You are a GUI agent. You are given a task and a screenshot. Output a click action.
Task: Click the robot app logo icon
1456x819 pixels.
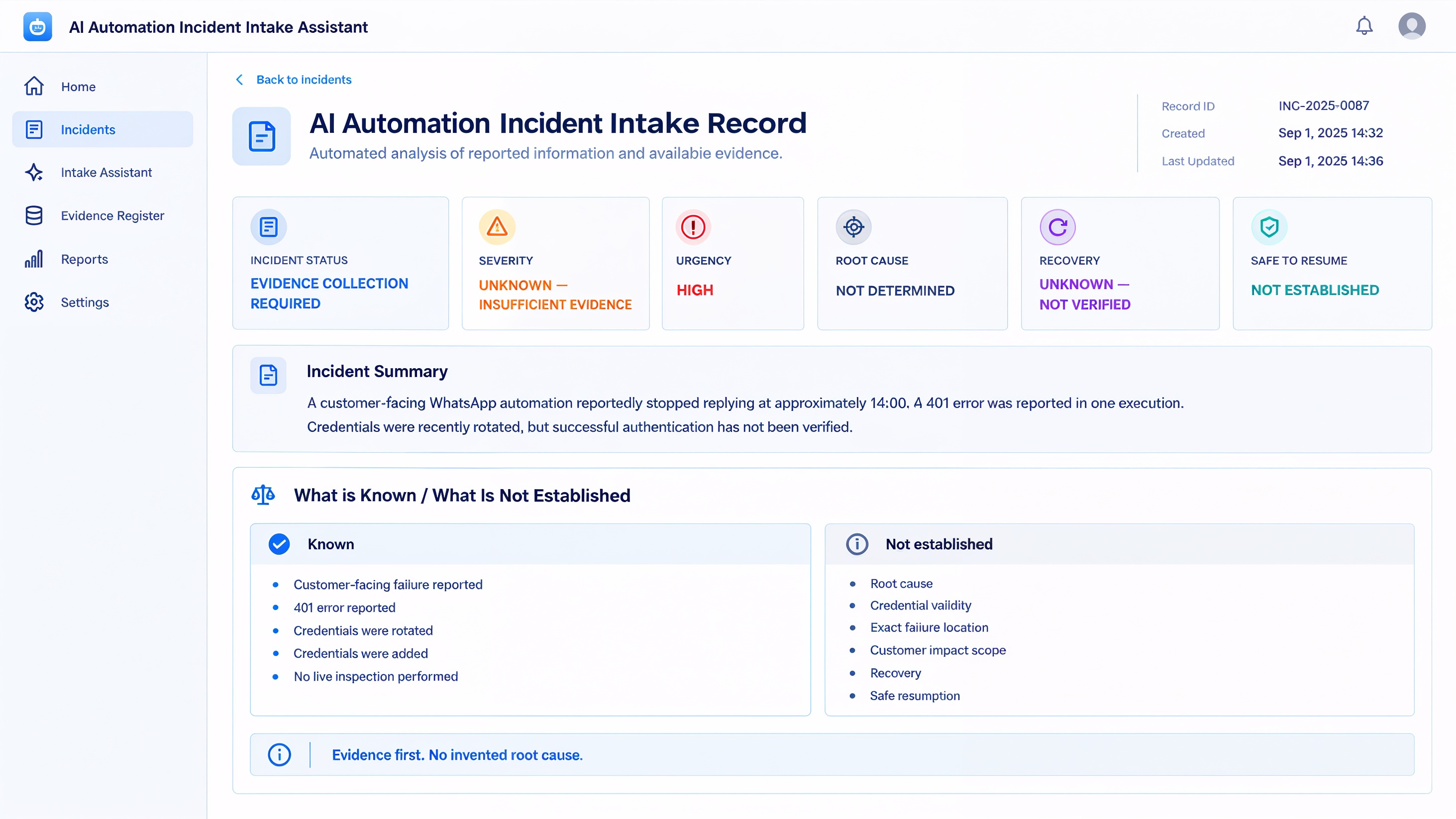(x=37, y=26)
